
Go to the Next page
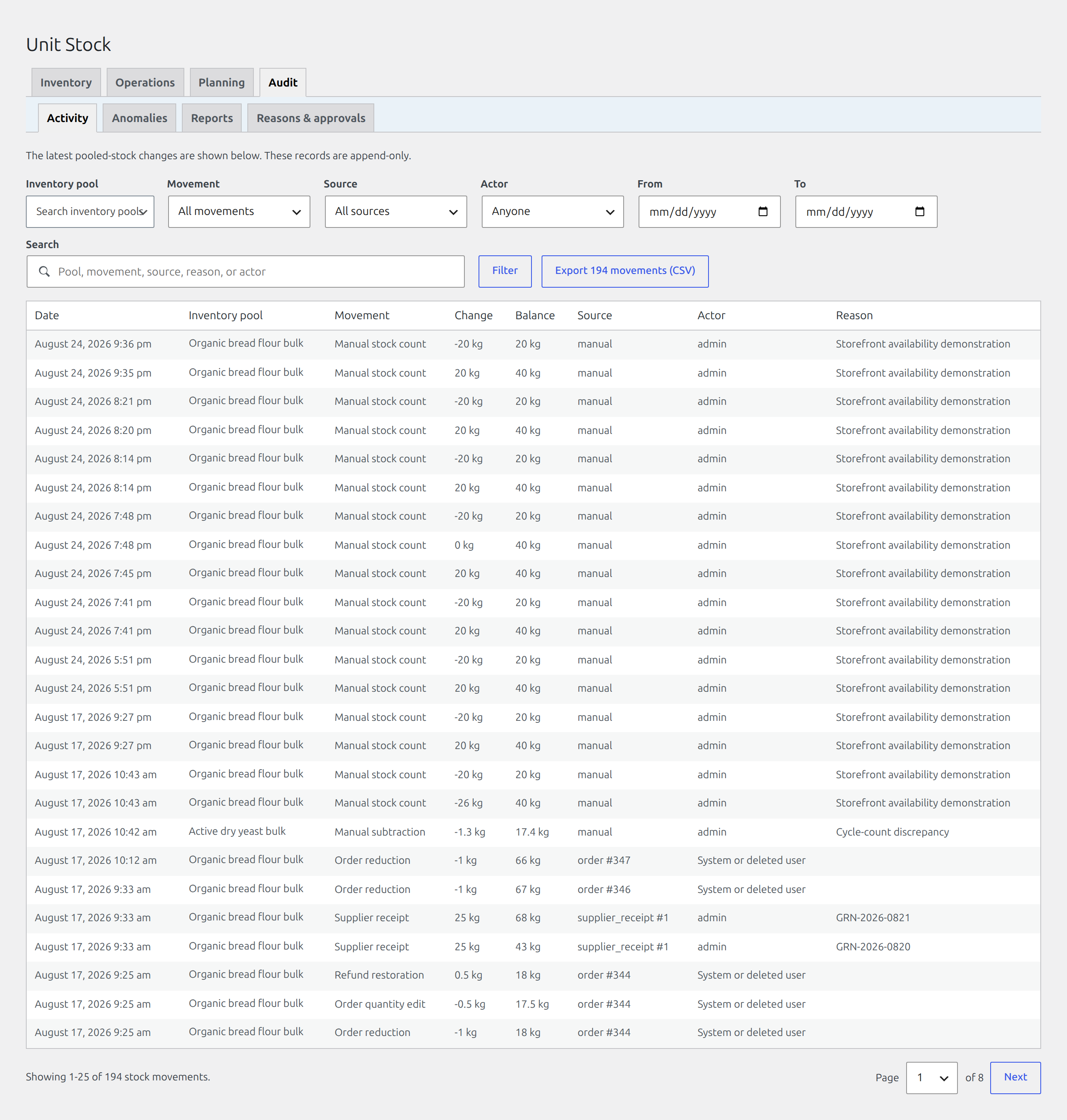[x=1015, y=1077]
